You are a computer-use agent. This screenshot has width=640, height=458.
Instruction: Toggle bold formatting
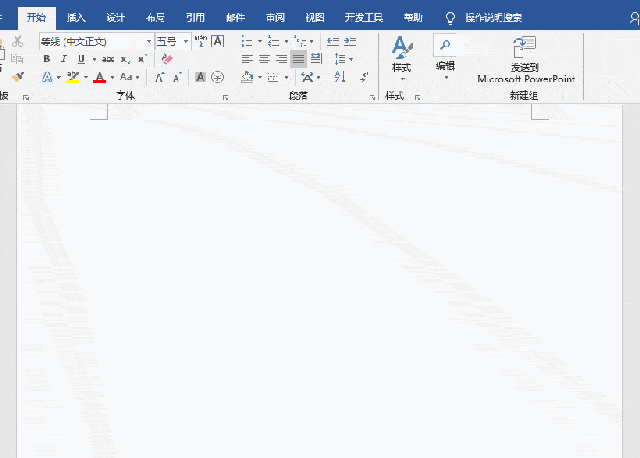(x=47, y=59)
